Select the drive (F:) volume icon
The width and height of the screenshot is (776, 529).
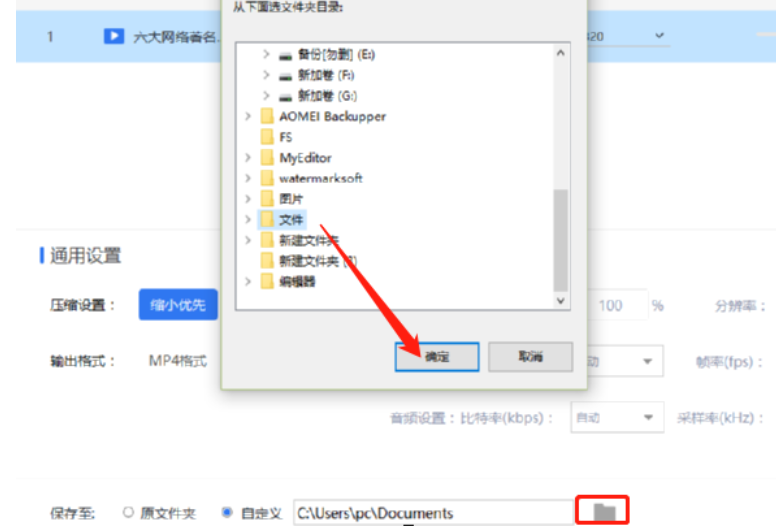point(285,76)
